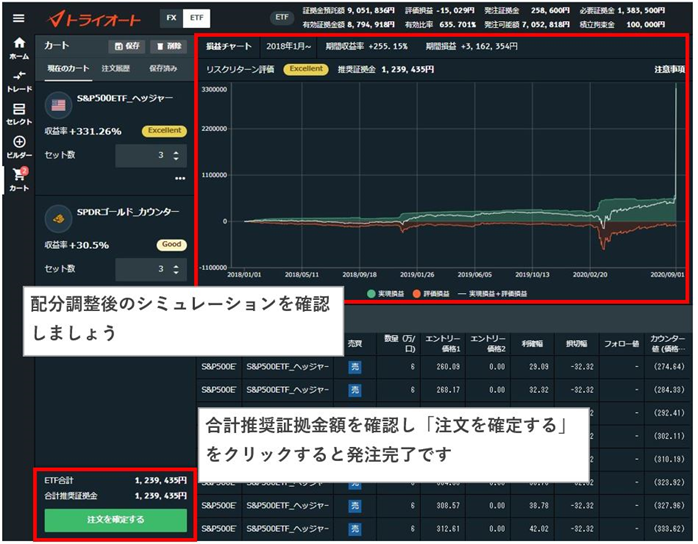Click the sell badge in the 312.61 row
Image resolution: width=698 pixels, height=544 pixels.
click(355, 529)
